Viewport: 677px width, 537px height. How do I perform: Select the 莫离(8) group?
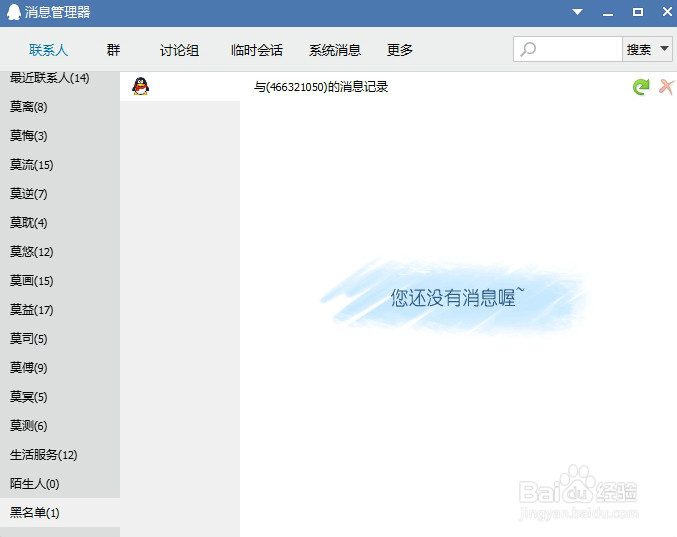[x=60, y=107]
